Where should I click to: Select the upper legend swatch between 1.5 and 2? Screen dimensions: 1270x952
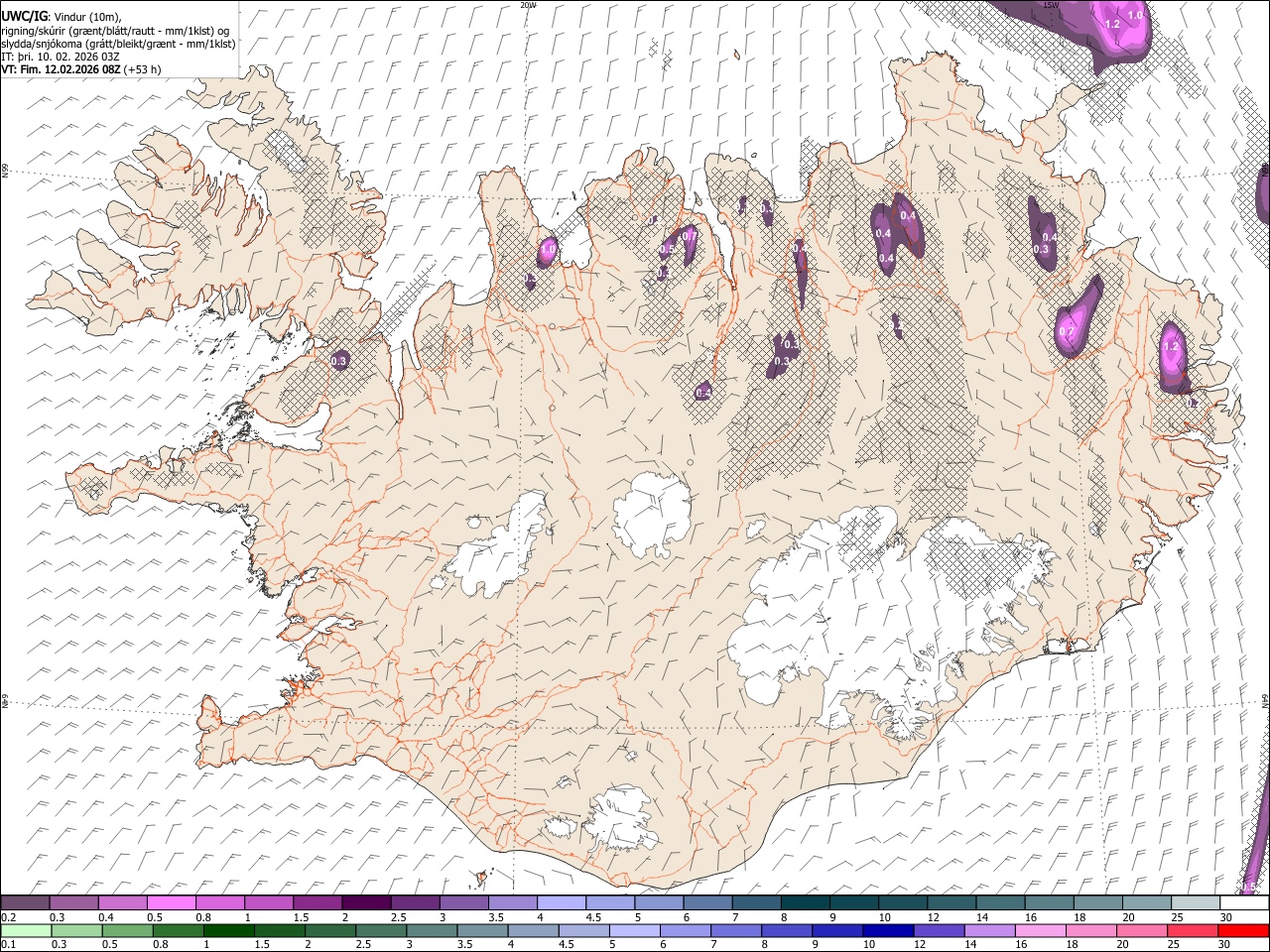[x=317, y=903]
